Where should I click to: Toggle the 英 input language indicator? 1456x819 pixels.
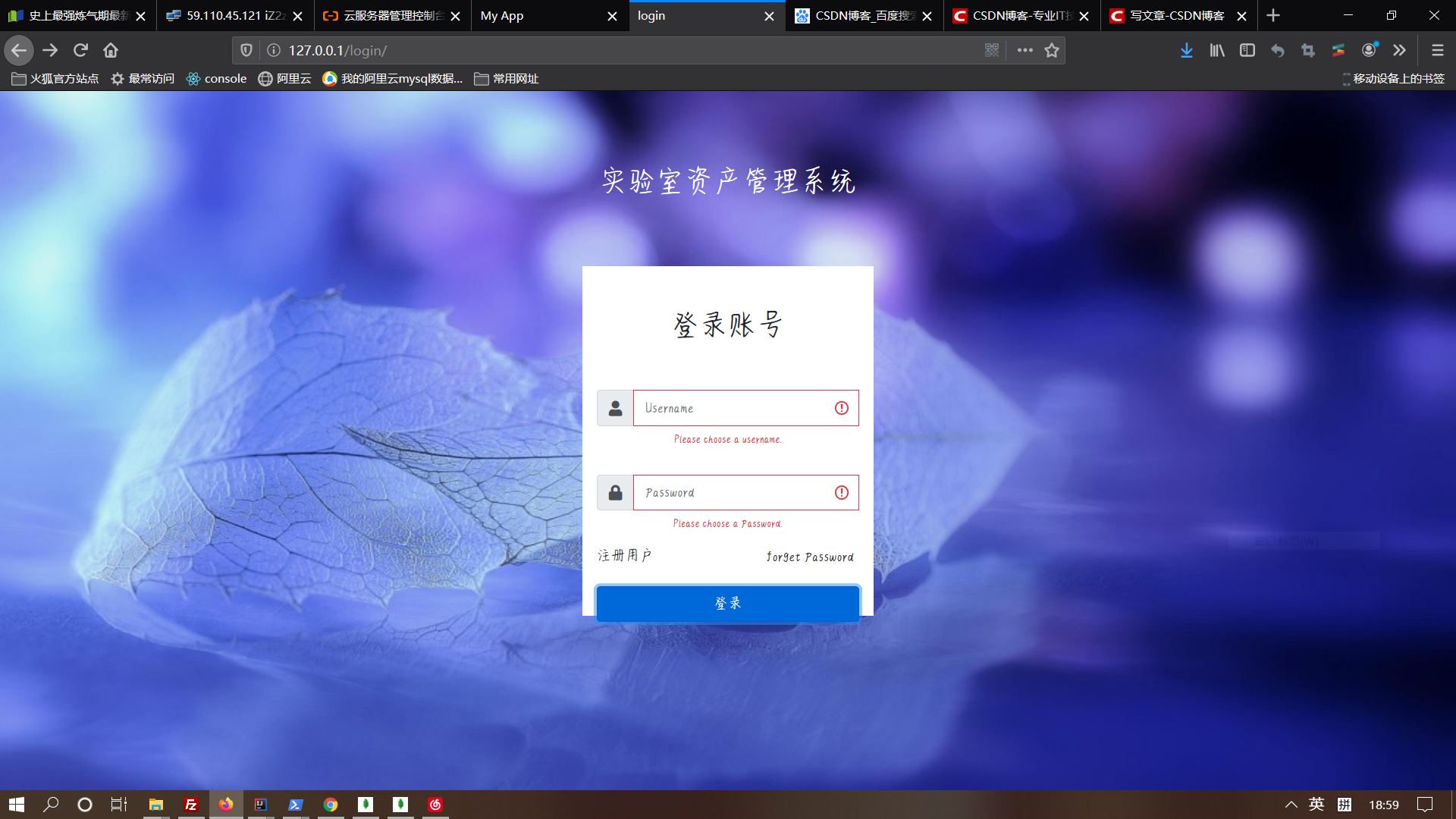[1316, 805]
